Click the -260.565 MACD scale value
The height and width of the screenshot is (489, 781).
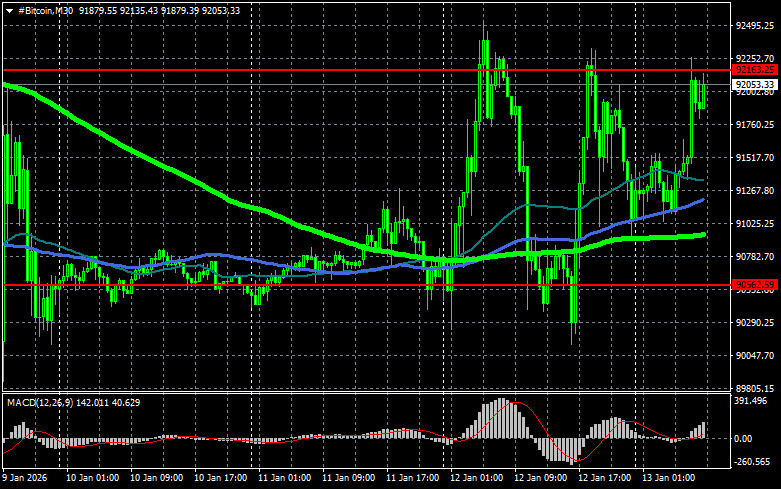pyautogui.click(x=753, y=462)
